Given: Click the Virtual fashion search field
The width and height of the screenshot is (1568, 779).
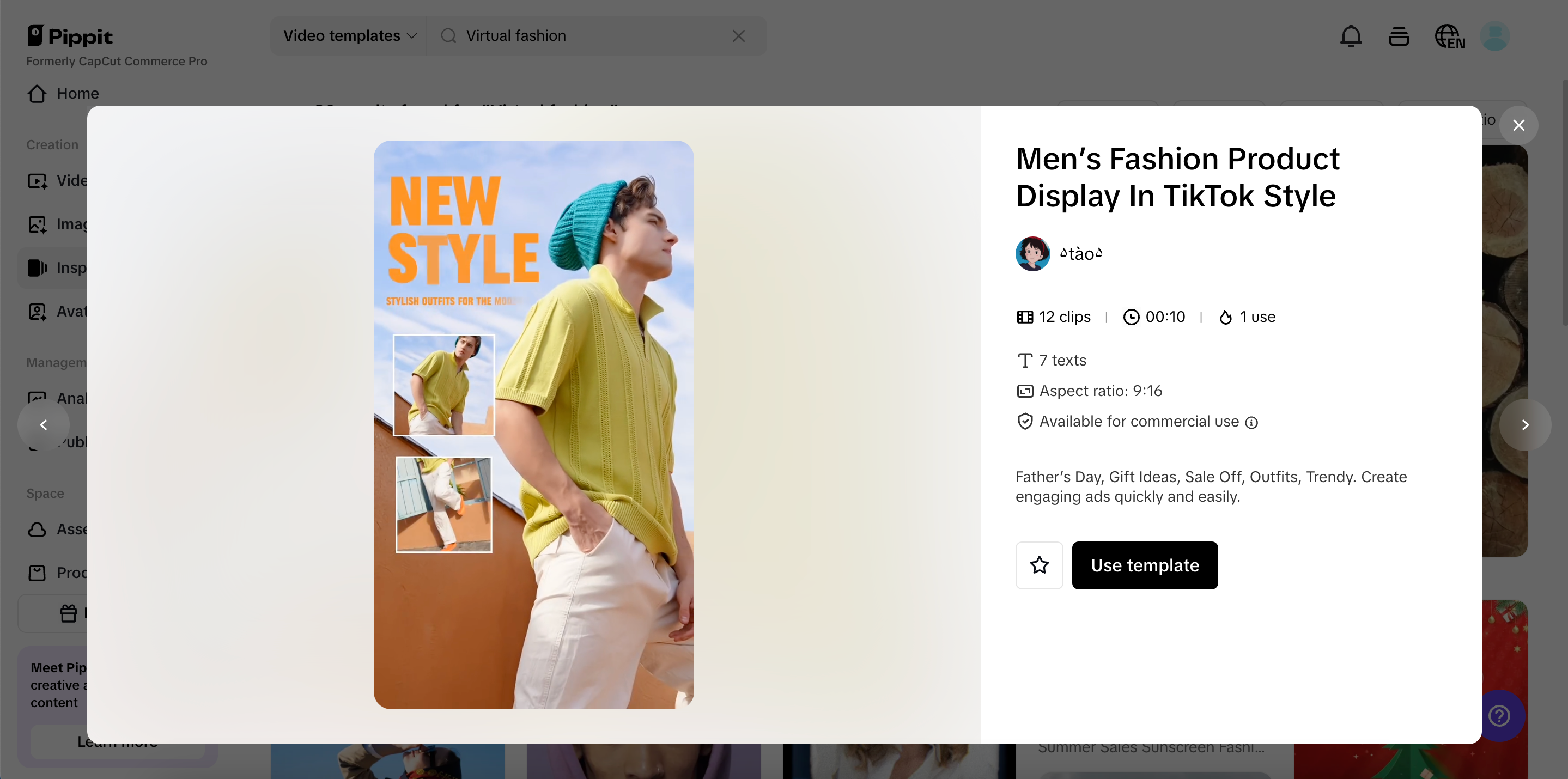Looking at the screenshot, I should pyautogui.click(x=597, y=36).
